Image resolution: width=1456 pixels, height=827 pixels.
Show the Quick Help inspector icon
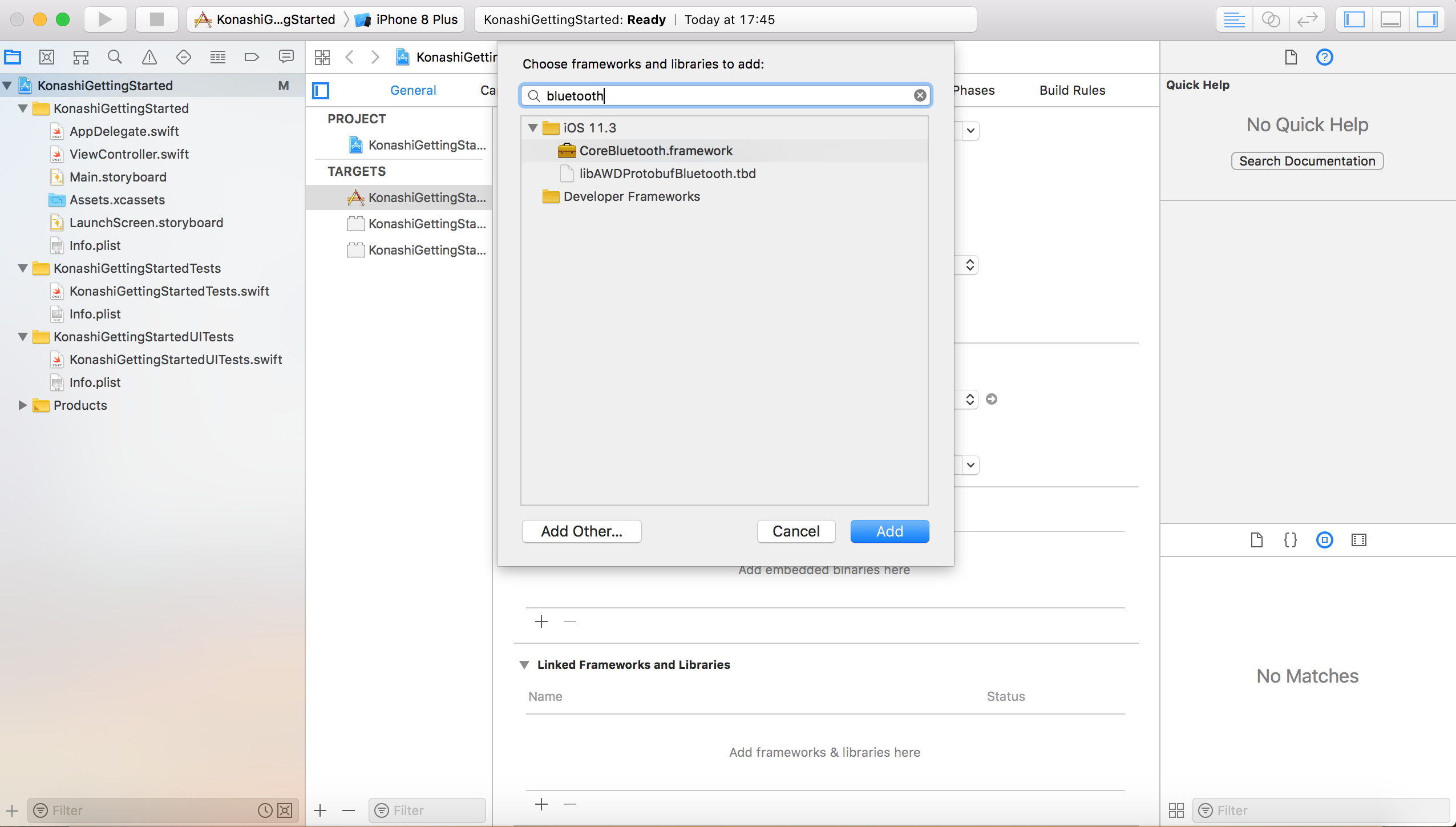(1324, 57)
